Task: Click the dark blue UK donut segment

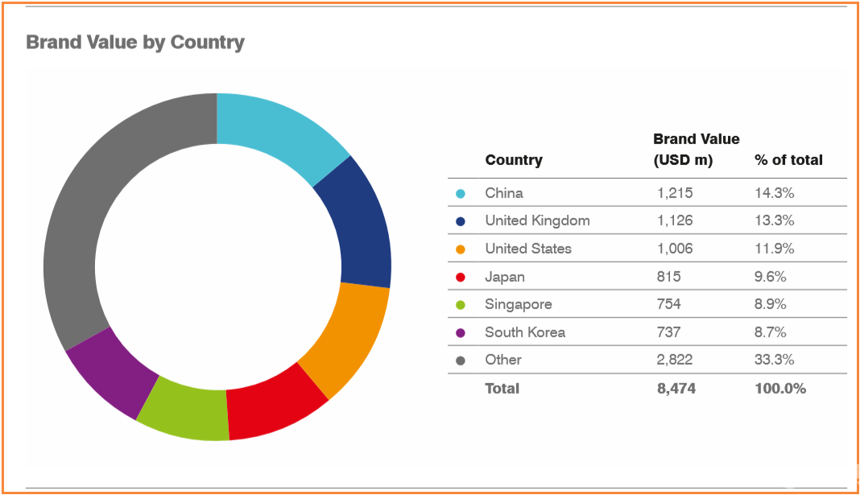Action: [x=360, y=225]
